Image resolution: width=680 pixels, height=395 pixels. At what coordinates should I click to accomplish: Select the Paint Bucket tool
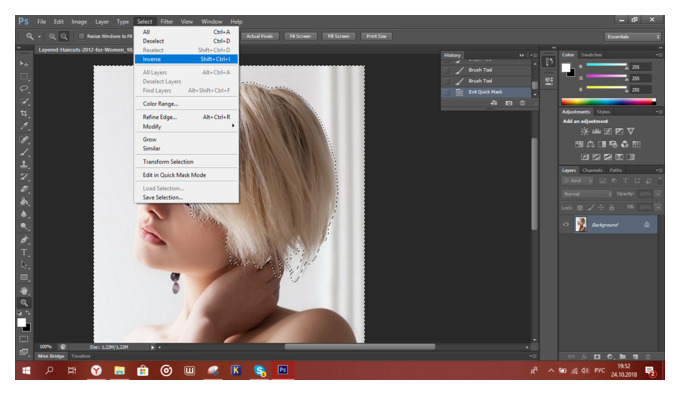pos(24,202)
